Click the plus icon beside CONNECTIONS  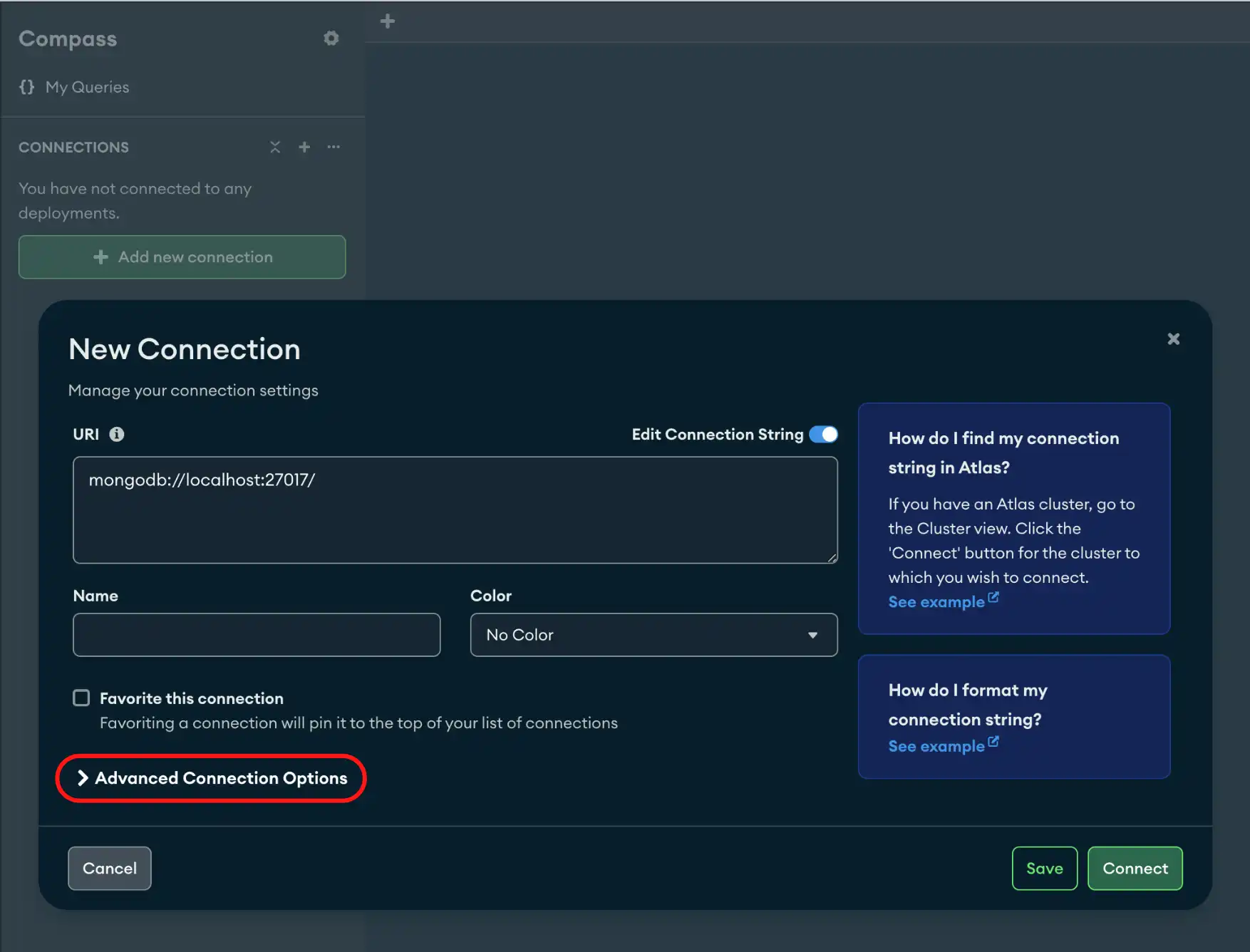click(x=304, y=147)
